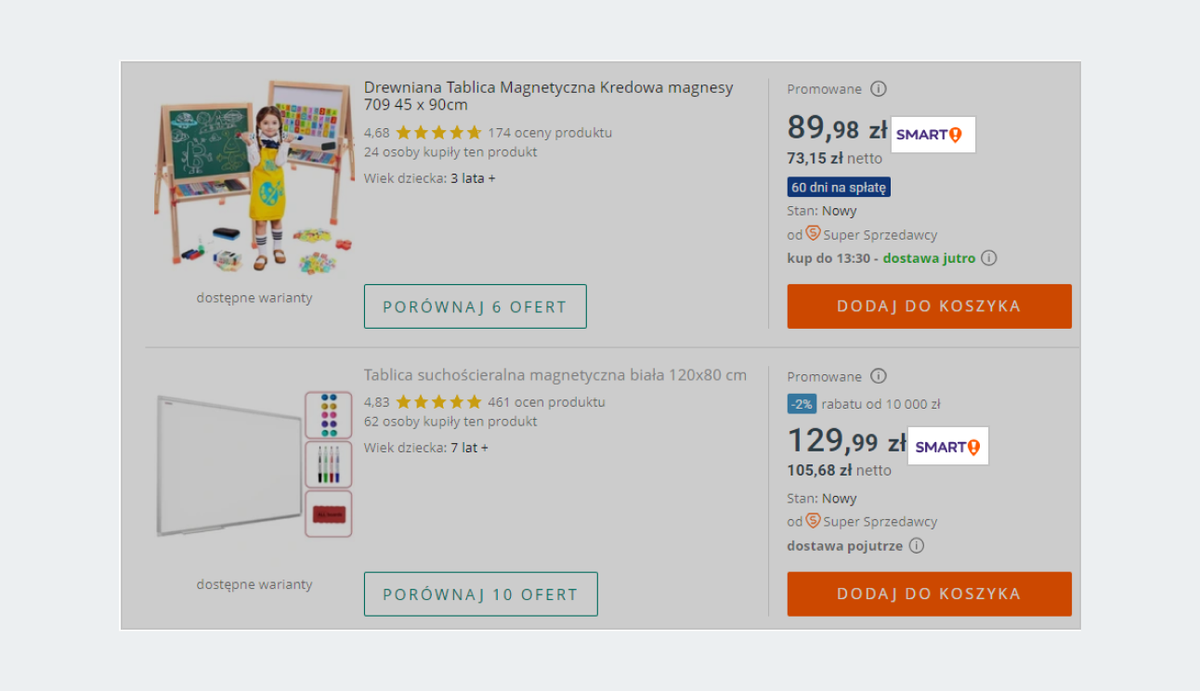Open Tablica suchościeralna magnetyczna product title
The height and width of the screenshot is (691, 1200).
coord(555,376)
